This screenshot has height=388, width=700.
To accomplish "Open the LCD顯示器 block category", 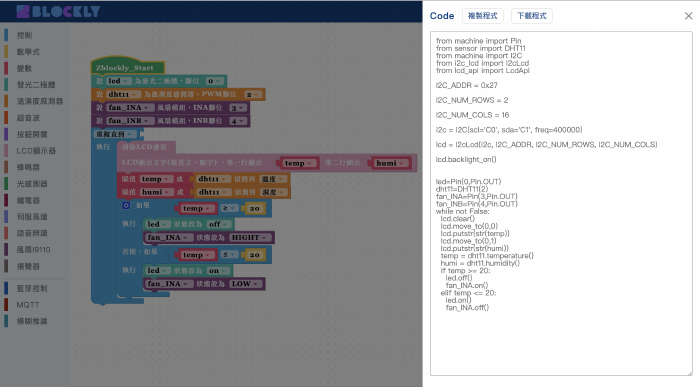I will coord(36,151).
